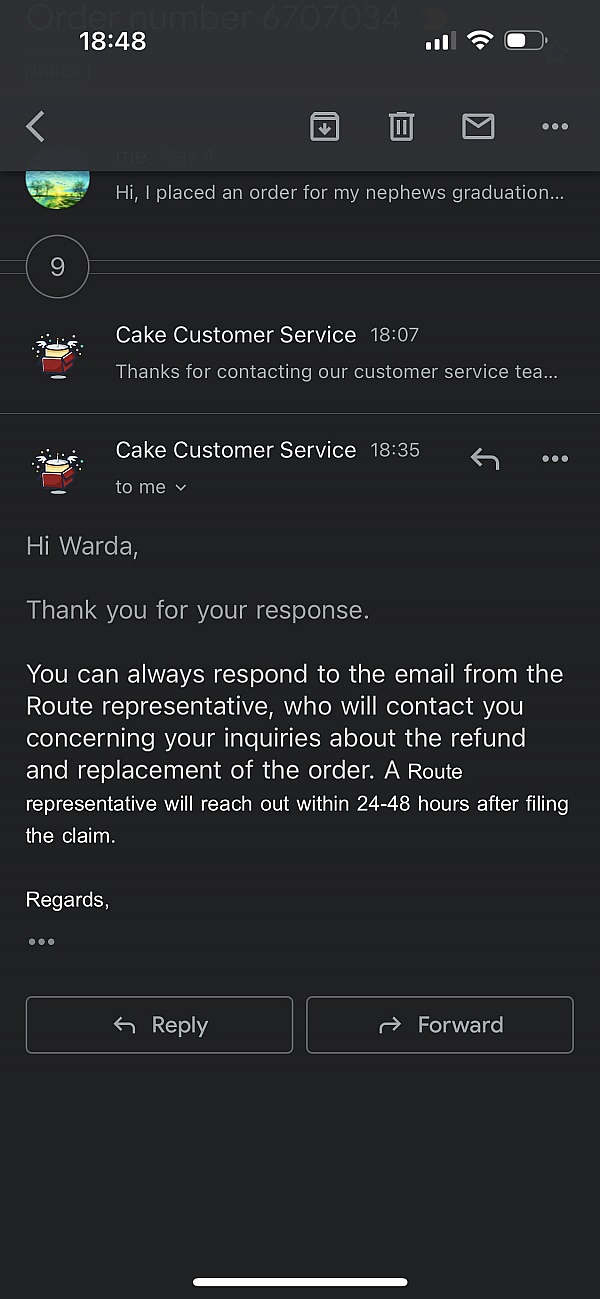The height and width of the screenshot is (1299, 600).
Task: Archive this email conversation
Action: pyautogui.click(x=324, y=126)
